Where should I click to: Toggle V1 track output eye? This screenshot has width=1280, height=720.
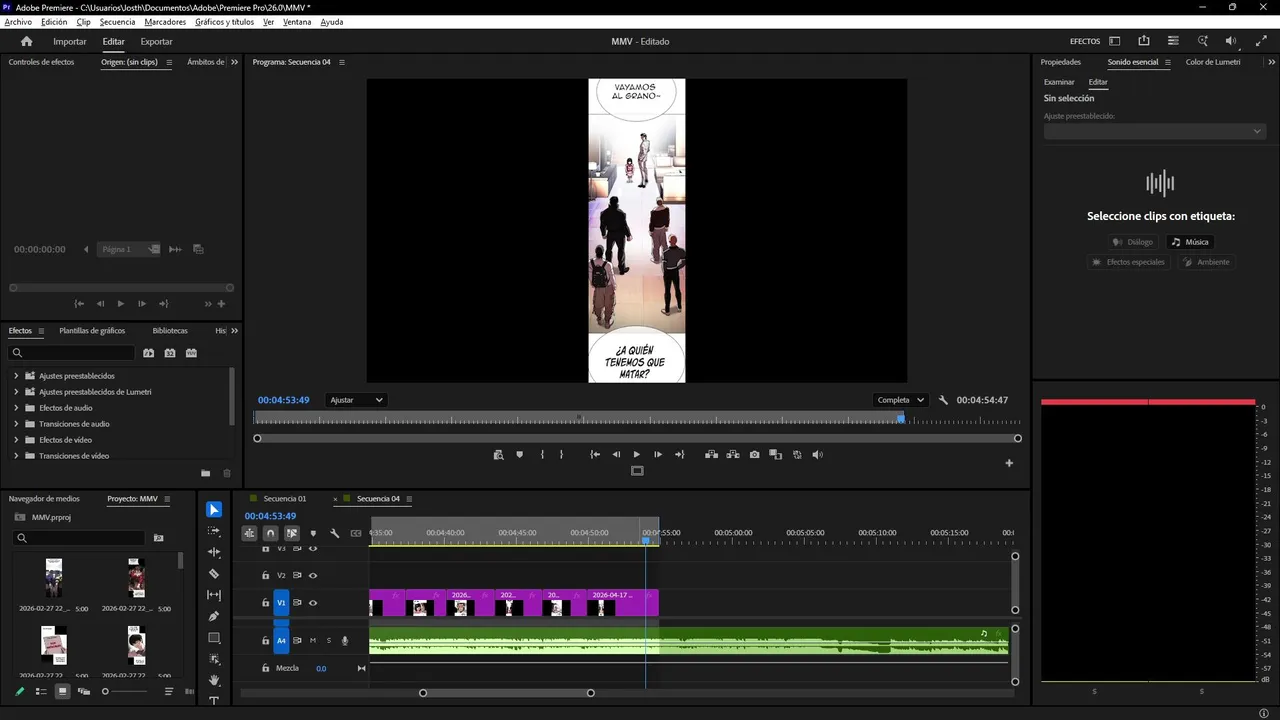313,603
